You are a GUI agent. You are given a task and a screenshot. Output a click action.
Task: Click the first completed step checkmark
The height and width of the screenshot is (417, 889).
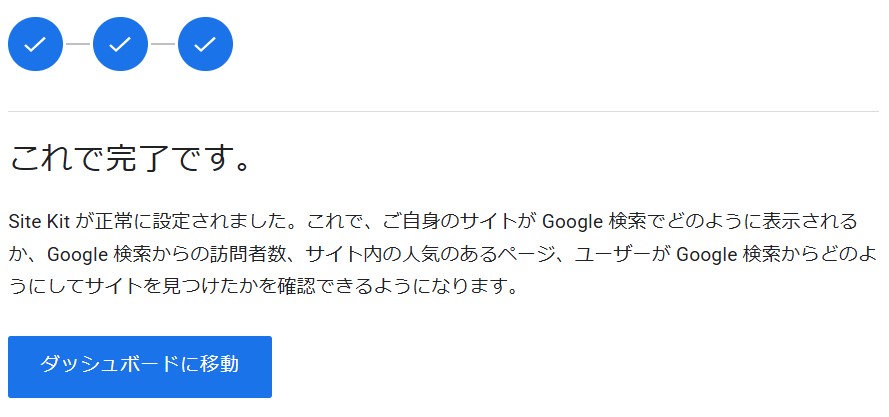coord(35,44)
